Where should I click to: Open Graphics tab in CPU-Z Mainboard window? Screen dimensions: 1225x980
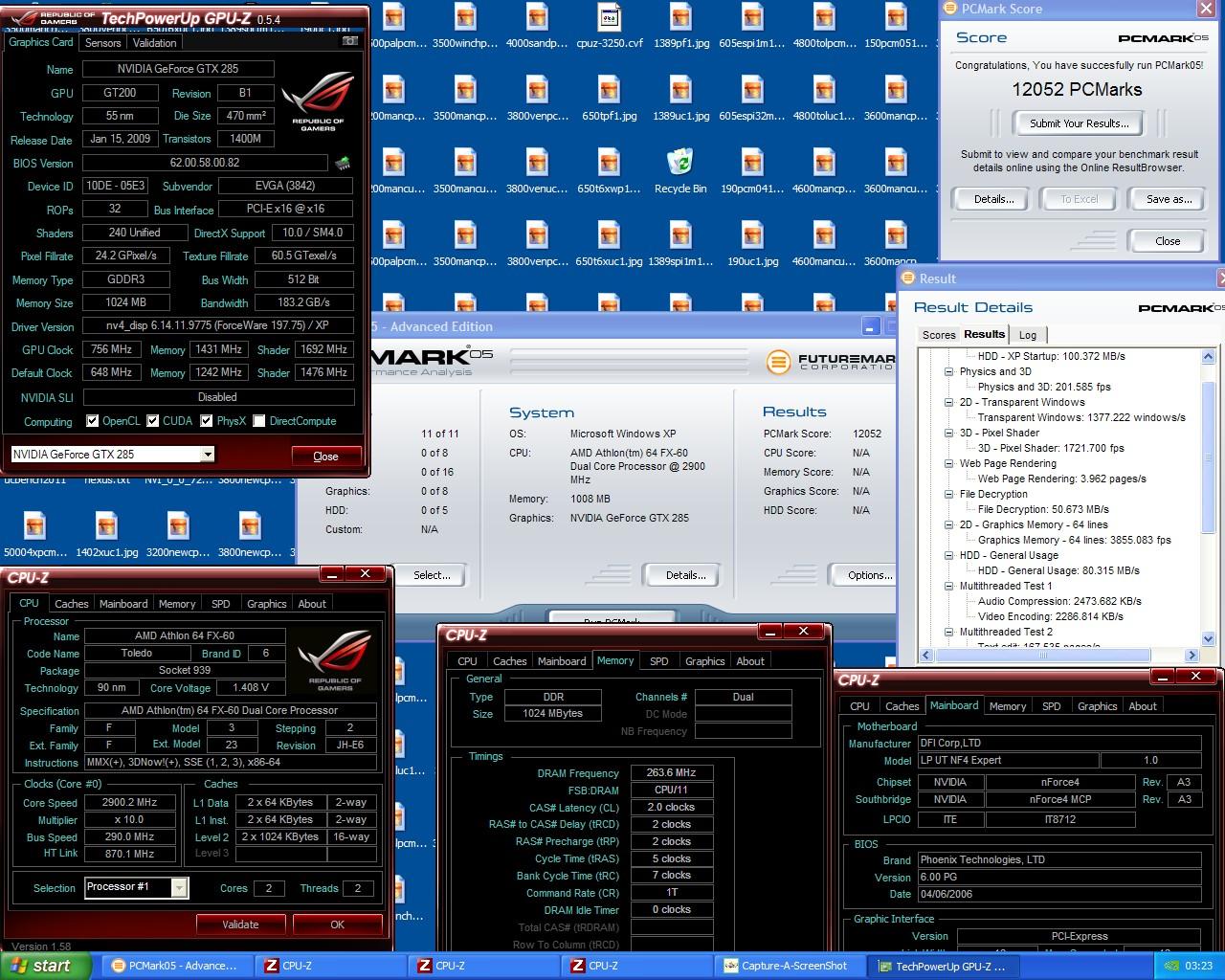click(1098, 706)
